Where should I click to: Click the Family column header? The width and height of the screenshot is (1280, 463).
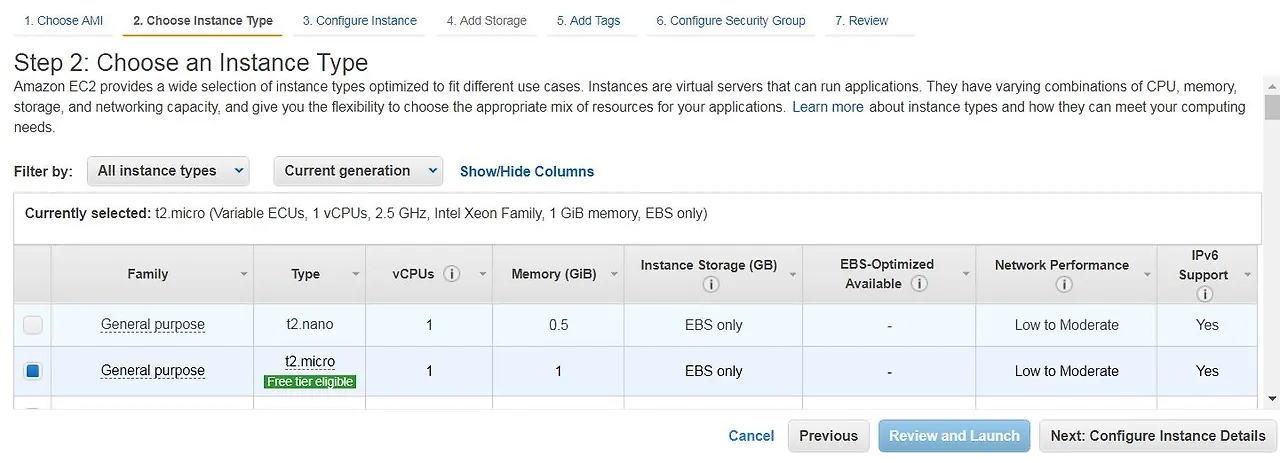(x=153, y=274)
